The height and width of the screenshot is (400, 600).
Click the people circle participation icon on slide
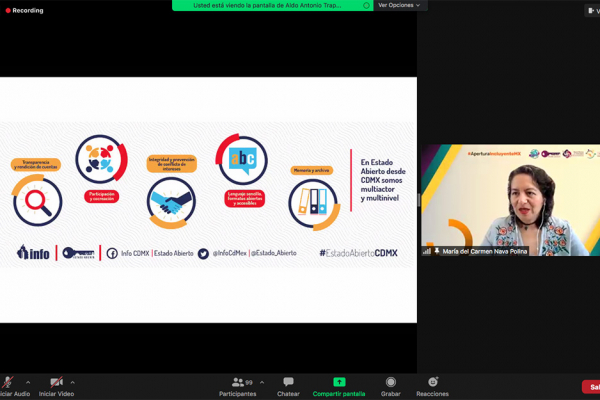click(101, 159)
